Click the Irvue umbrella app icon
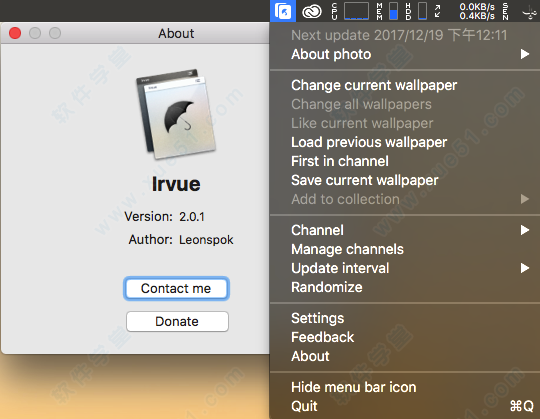The width and height of the screenshot is (540, 419). click(x=176, y=114)
